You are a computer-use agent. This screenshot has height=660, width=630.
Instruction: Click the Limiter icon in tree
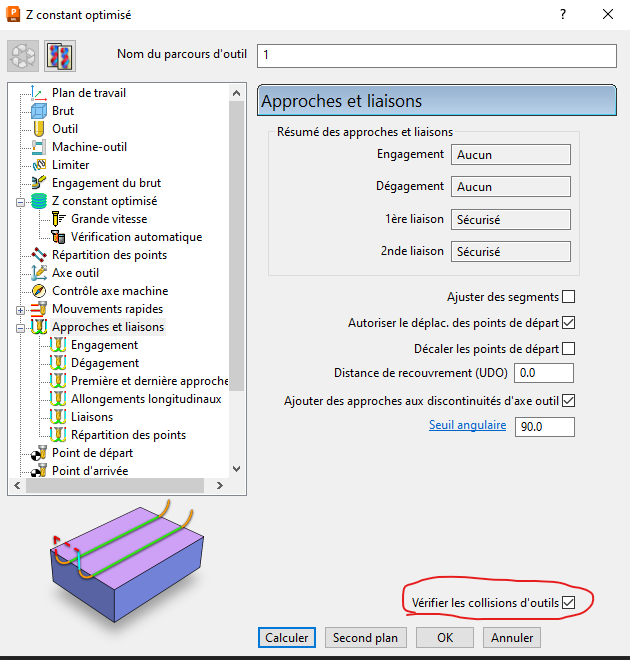click(39, 165)
